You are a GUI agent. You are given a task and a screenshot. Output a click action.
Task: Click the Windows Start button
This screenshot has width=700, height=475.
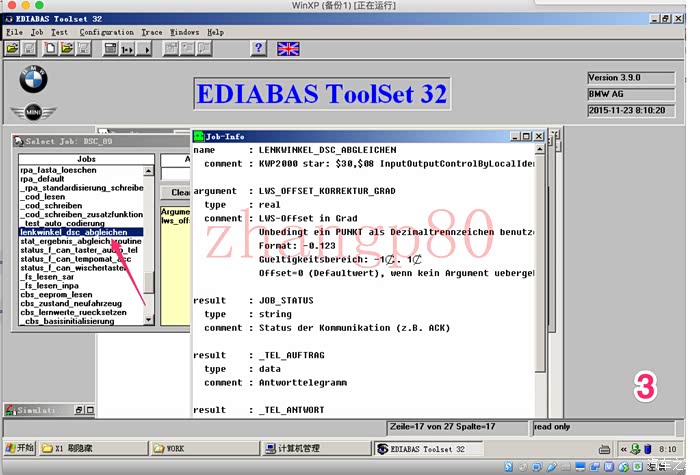[x=20, y=448]
